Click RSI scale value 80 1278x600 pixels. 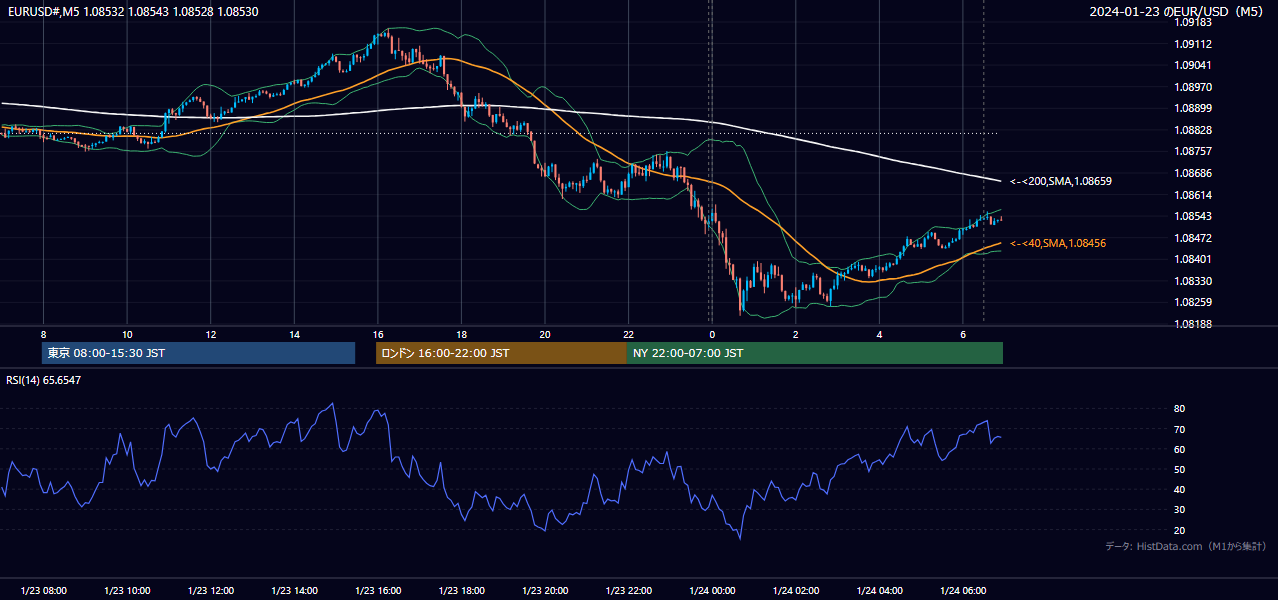coord(1179,409)
